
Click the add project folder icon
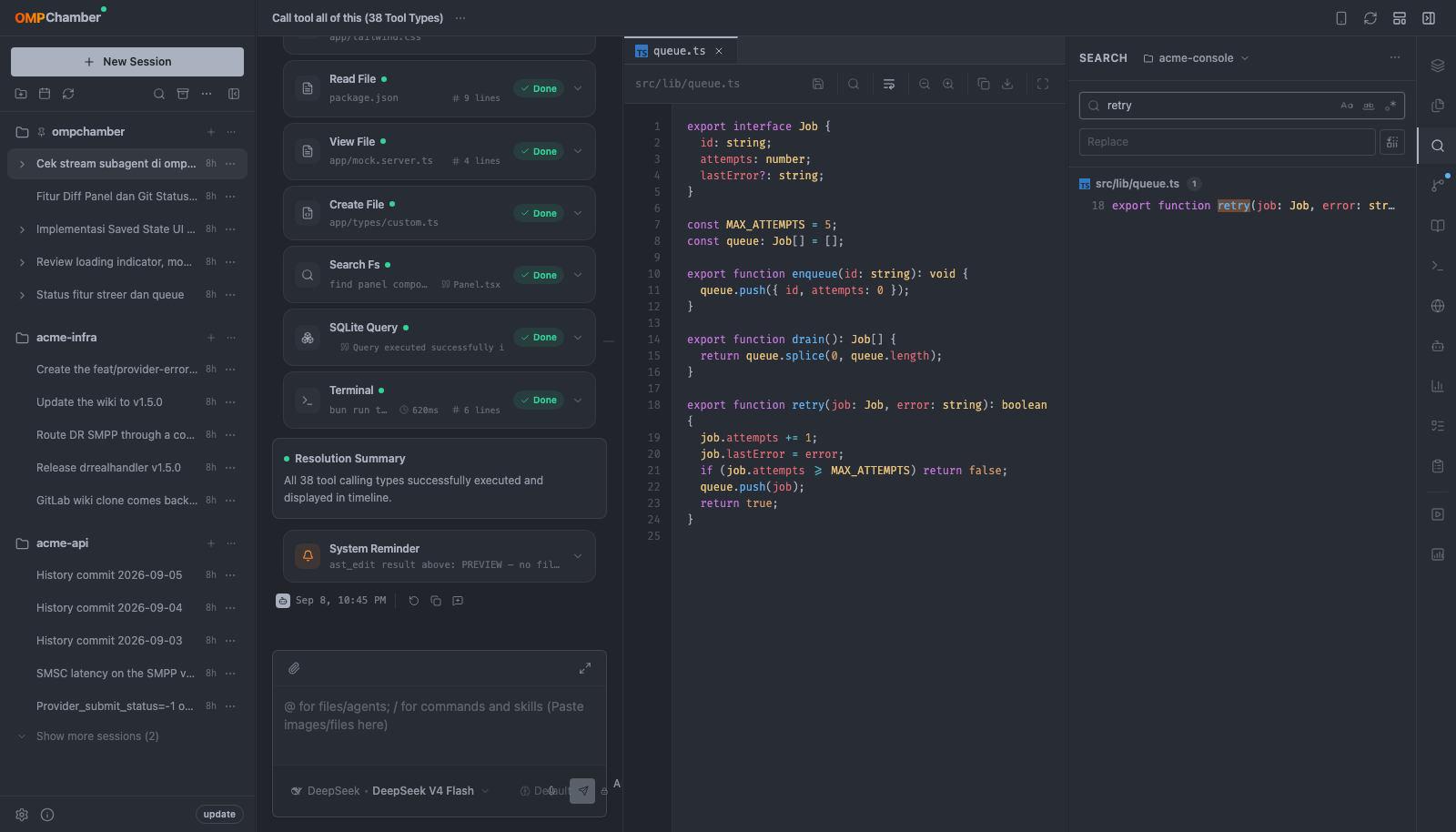[21, 94]
